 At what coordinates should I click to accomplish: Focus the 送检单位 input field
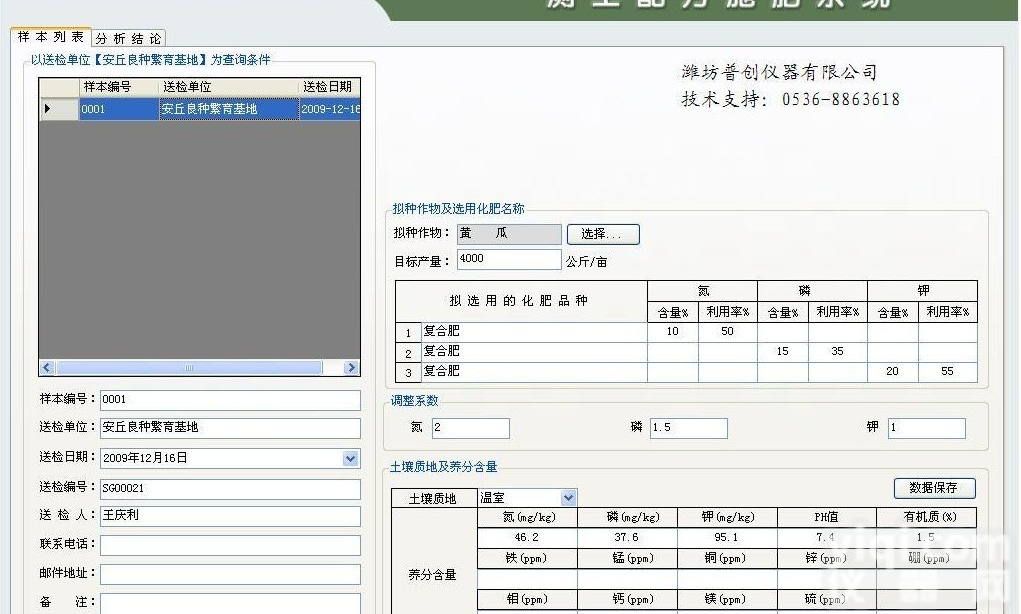229,428
